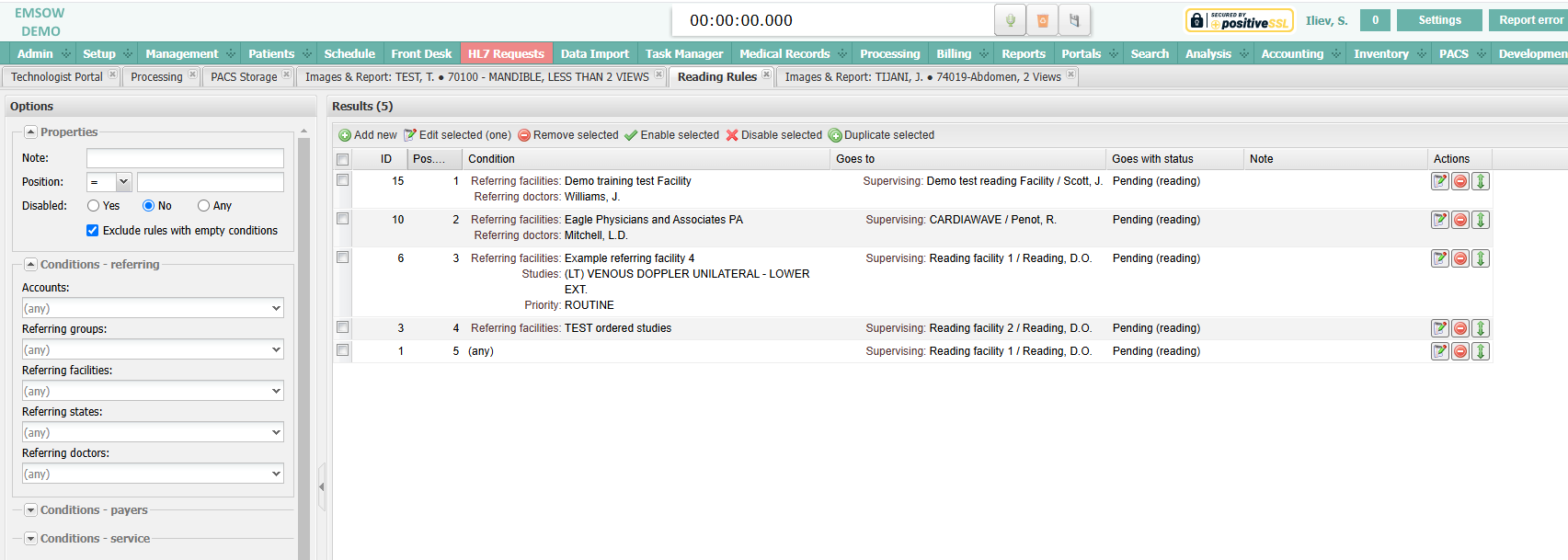1568x560 pixels.
Task: Click the Report error button
Action: point(1529,20)
